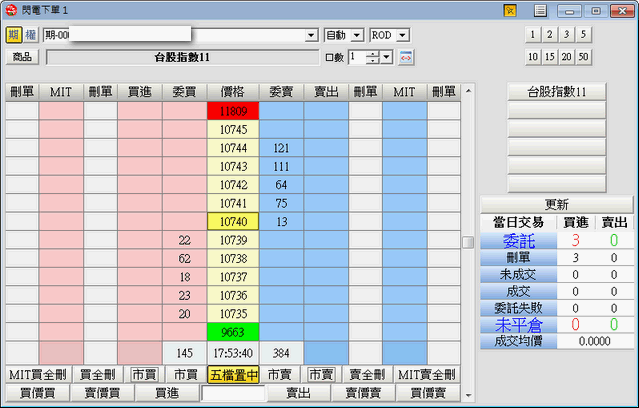Click the red arrows icon beside quantity
639x408 pixels.
pyautogui.click(x=406, y=57)
